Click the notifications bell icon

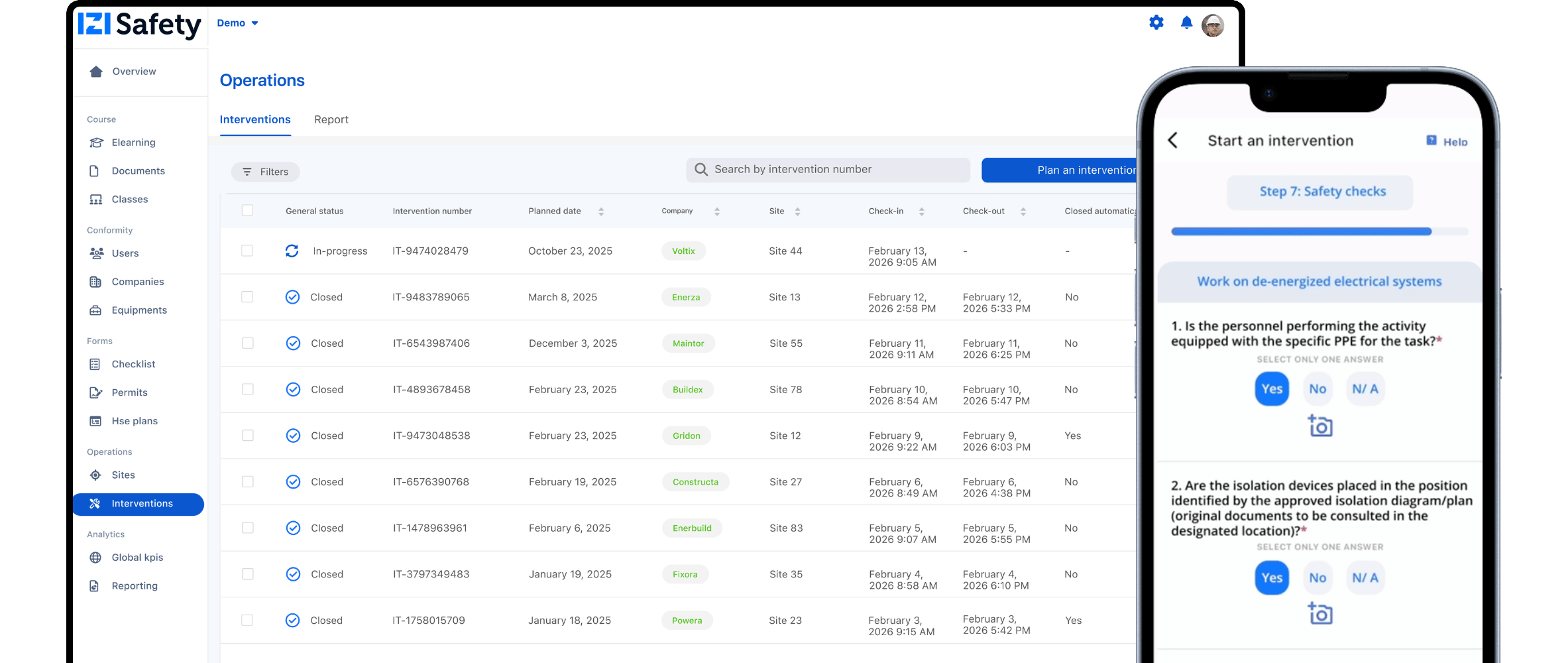1186,23
